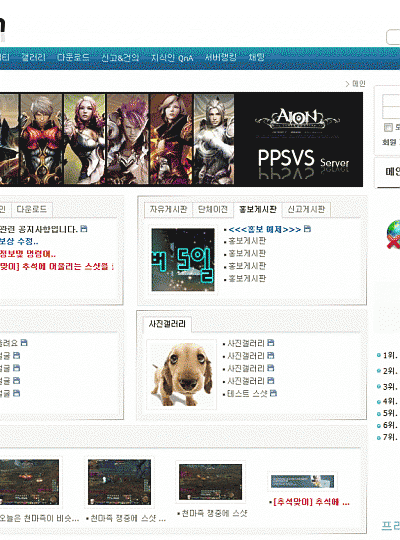Click the file icon after 공지사항입니다
The image size is (400, 540).
[84, 228]
